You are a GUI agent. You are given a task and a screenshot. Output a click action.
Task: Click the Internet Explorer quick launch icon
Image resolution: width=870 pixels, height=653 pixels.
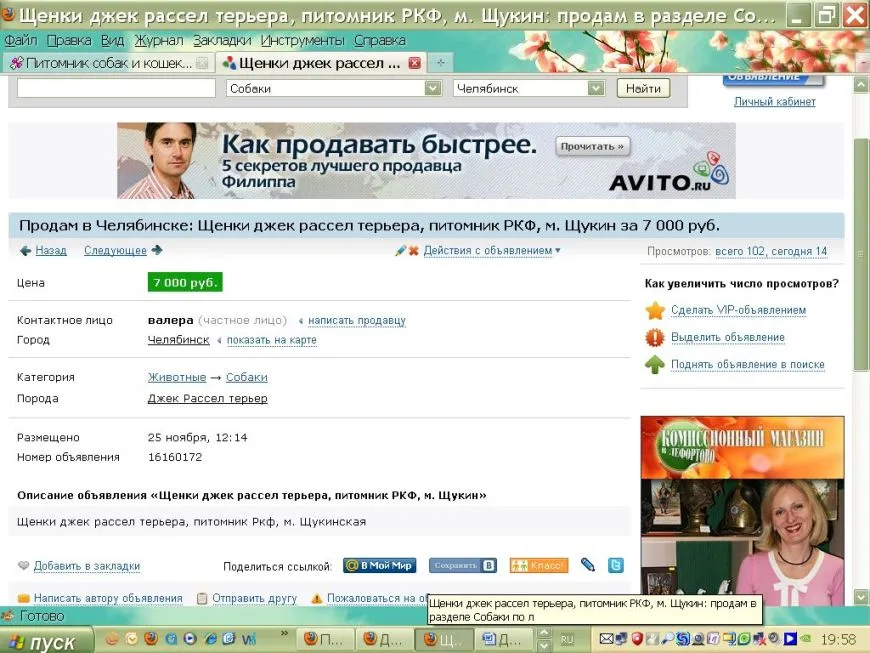(x=210, y=639)
